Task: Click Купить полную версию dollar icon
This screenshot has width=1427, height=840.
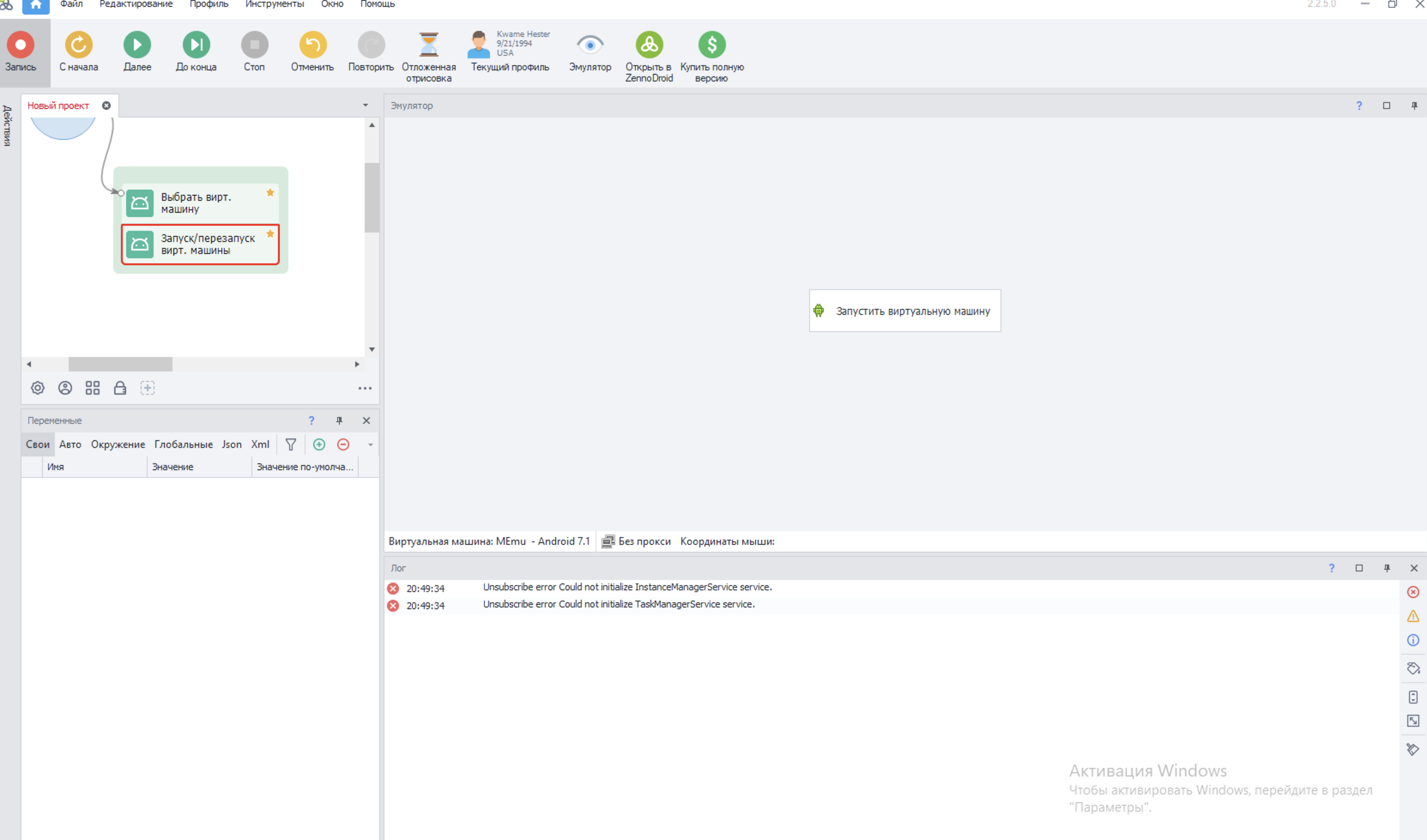Action: click(x=712, y=45)
